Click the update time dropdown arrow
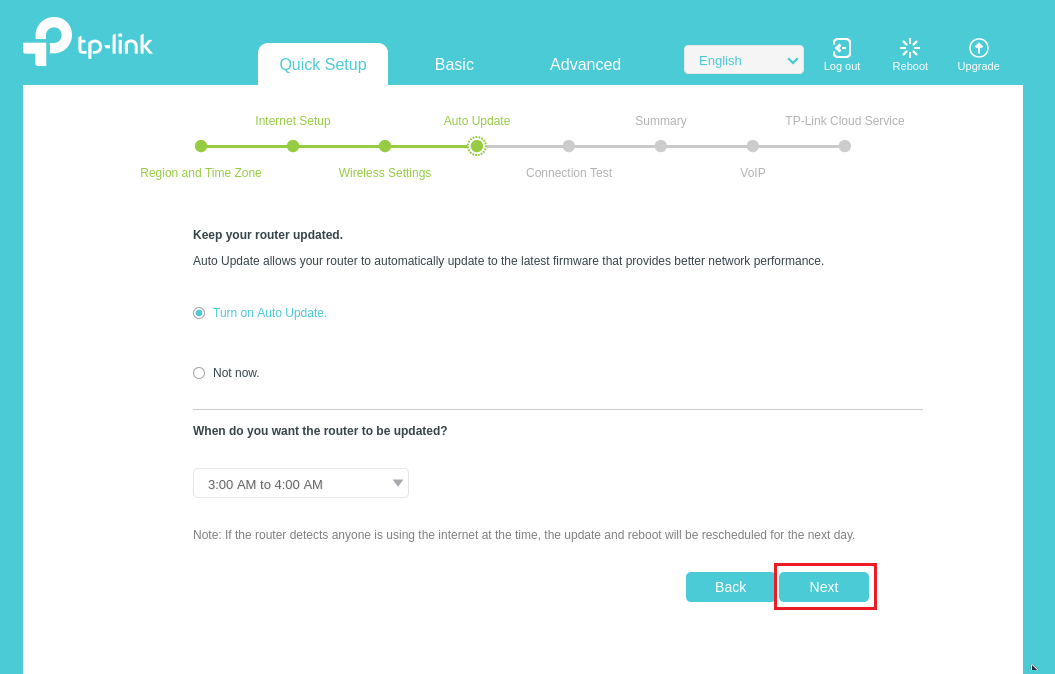The image size is (1055, 674). click(397, 483)
